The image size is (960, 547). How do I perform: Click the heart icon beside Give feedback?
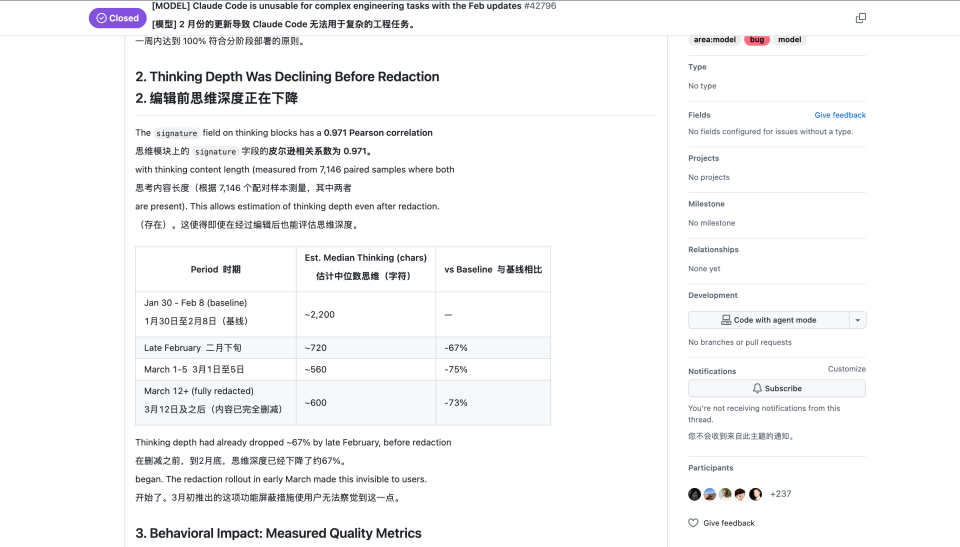693,523
